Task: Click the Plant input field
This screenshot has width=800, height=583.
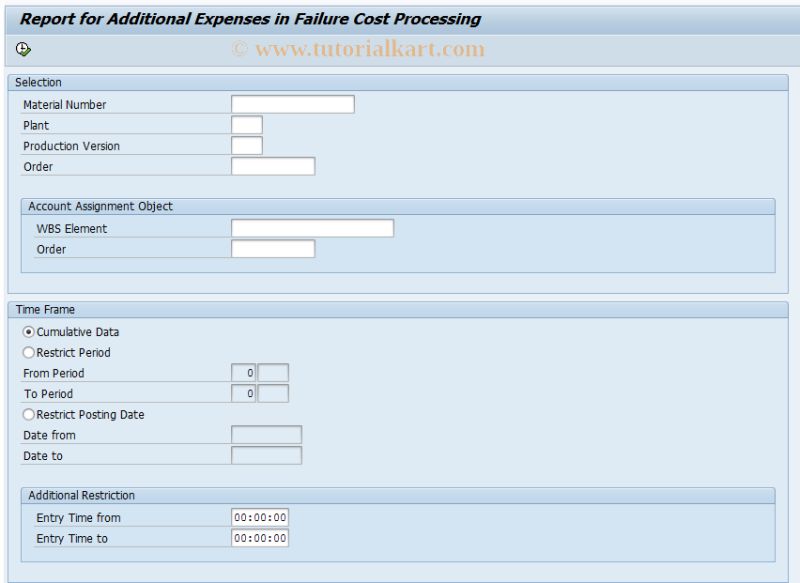Action: [x=245, y=124]
